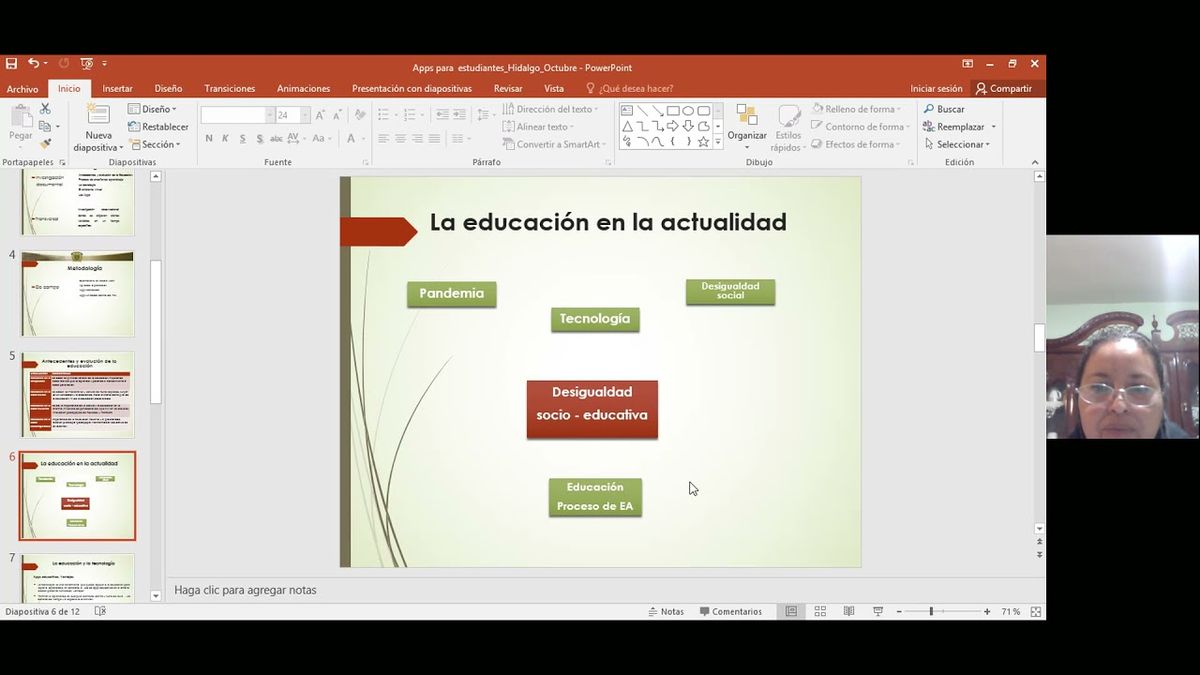Fit slide to current window icon
1200x675 pixels.
click(1035, 611)
